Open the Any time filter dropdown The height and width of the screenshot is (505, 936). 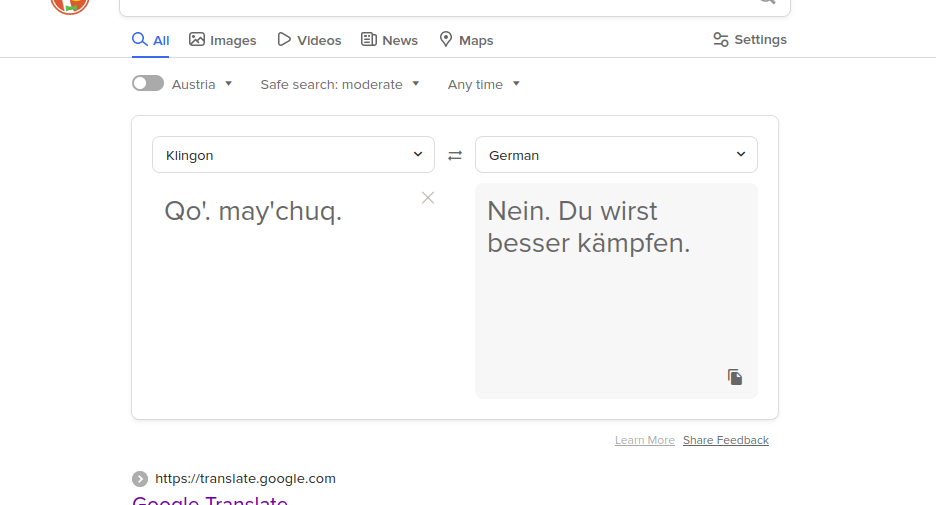(484, 84)
